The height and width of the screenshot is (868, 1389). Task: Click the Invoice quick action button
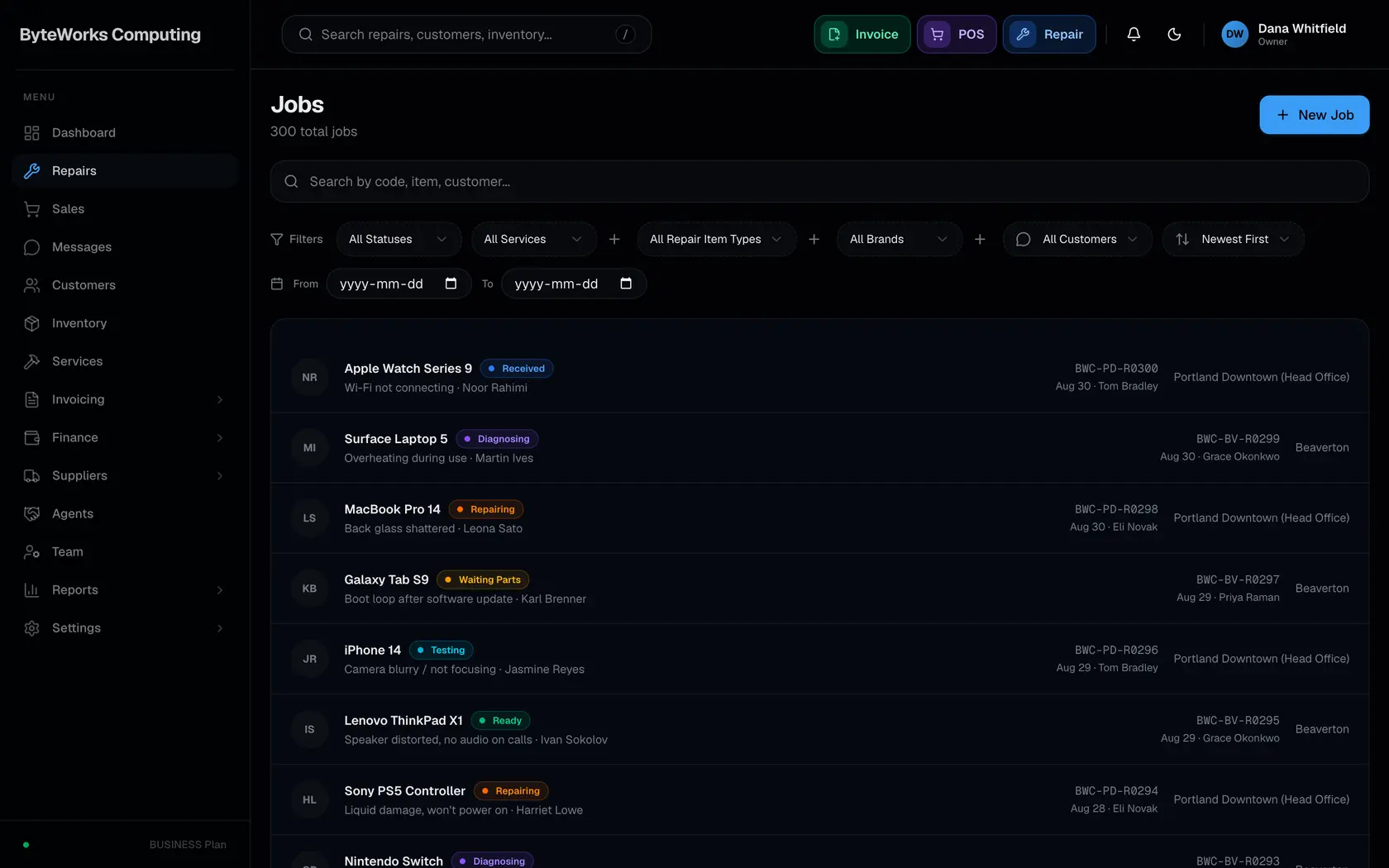(862, 34)
